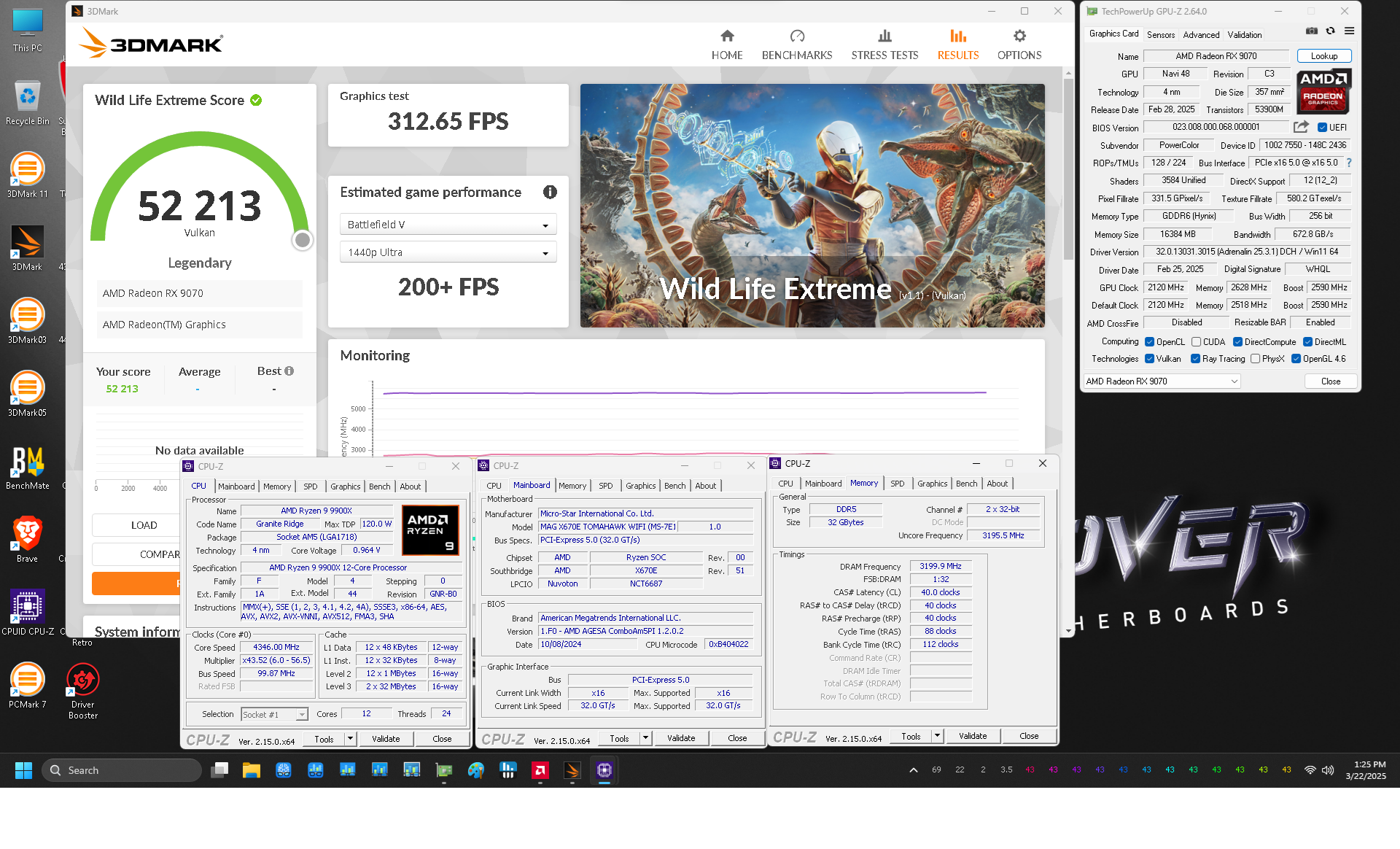This screenshot has height=849, width=1400.
Task: Expand the Tools arrow in CPU-Z Memory window
Action: coord(938,737)
